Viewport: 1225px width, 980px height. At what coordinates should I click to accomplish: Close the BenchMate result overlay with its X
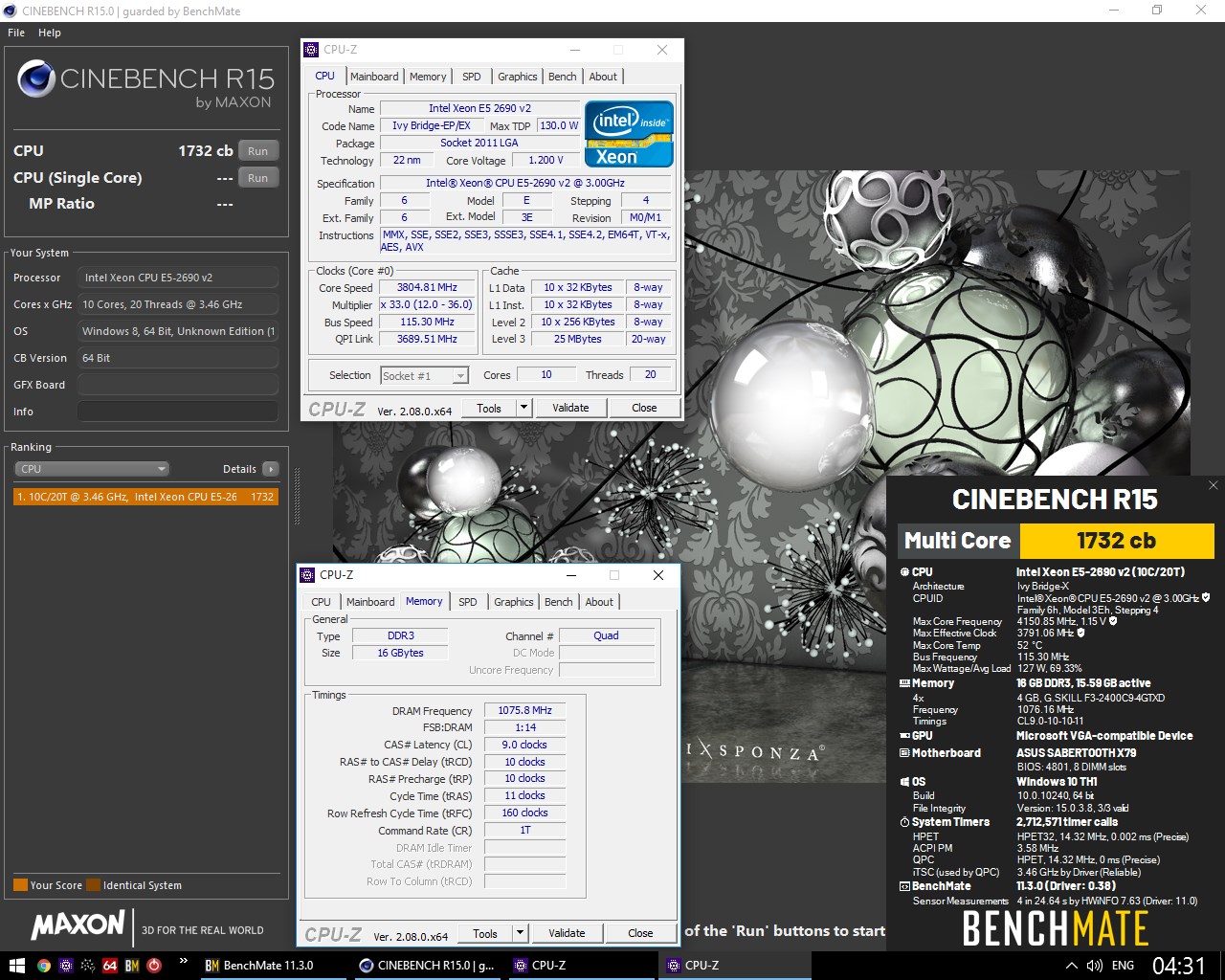(x=1213, y=485)
